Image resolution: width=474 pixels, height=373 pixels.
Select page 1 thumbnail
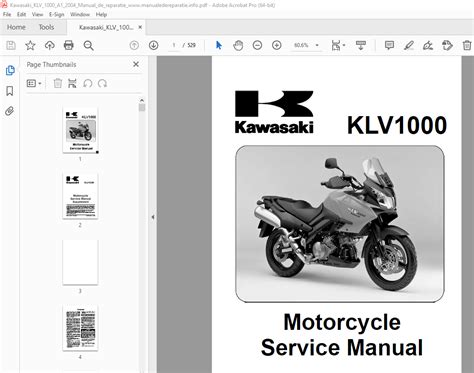[x=80, y=130]
